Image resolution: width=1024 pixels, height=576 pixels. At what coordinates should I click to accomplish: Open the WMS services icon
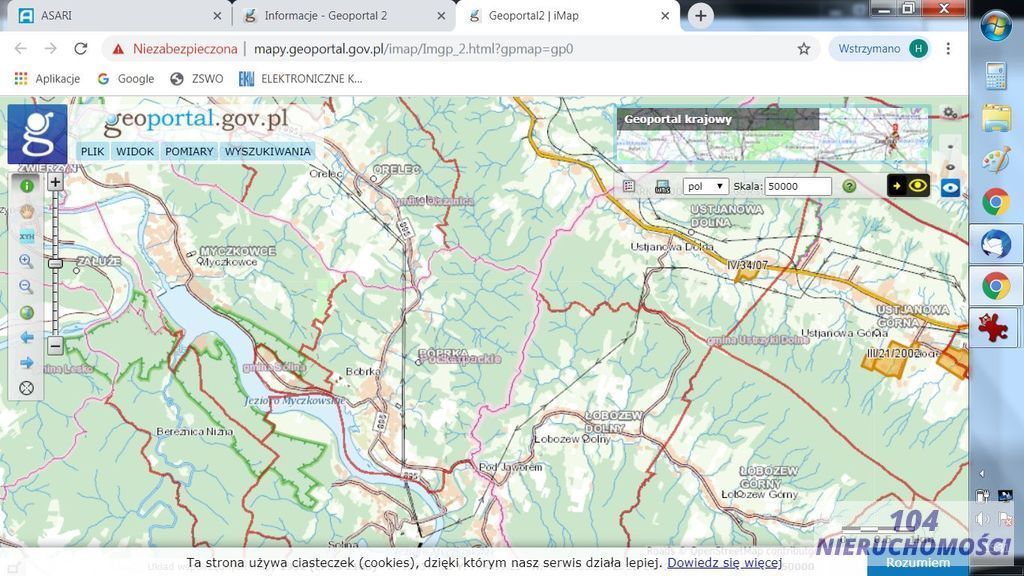[662, 187]
